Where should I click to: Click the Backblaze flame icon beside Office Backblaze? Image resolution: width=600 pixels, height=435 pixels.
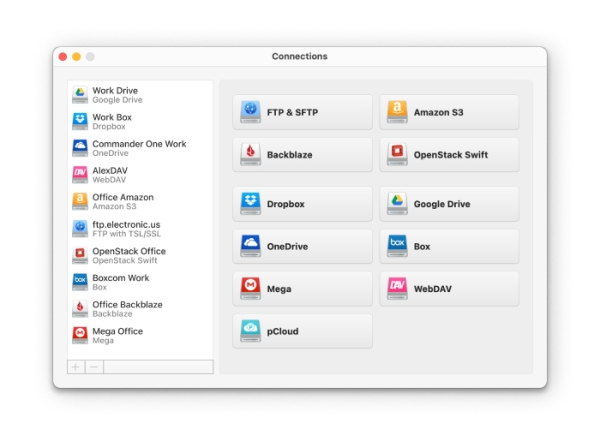(80, 309)
